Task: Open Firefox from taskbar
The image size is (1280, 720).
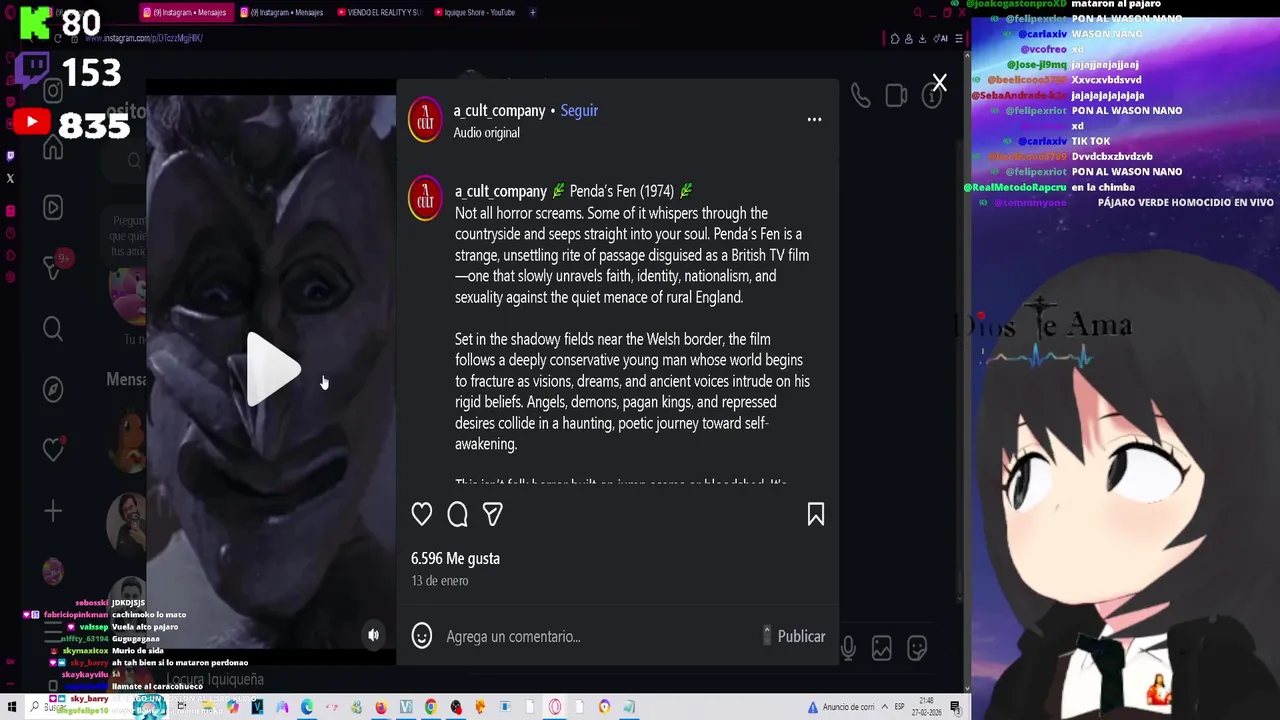Action: tap(381, 707)
